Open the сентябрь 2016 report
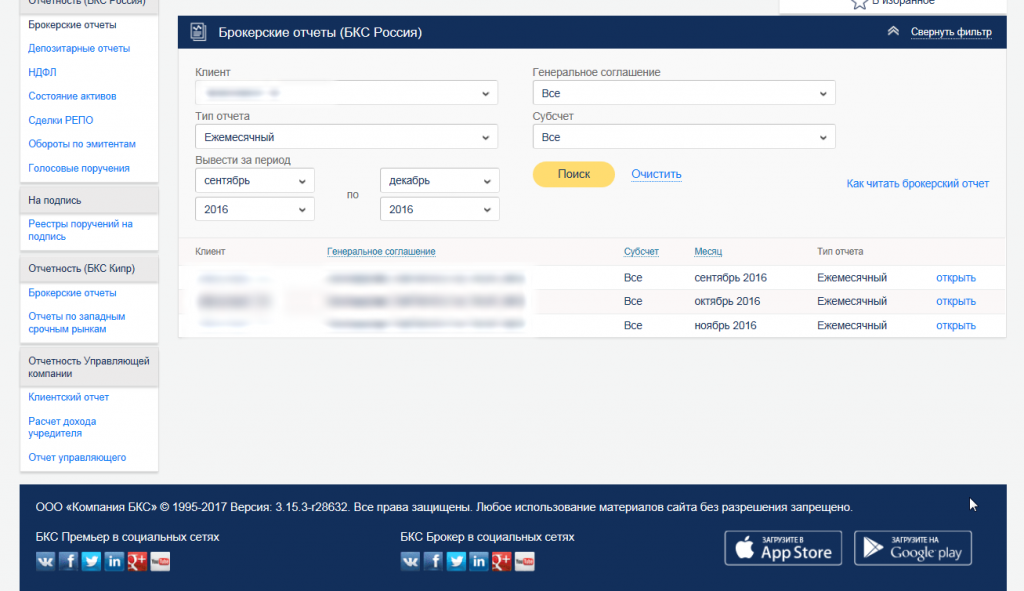1024x591 pixels. point(955,278)
